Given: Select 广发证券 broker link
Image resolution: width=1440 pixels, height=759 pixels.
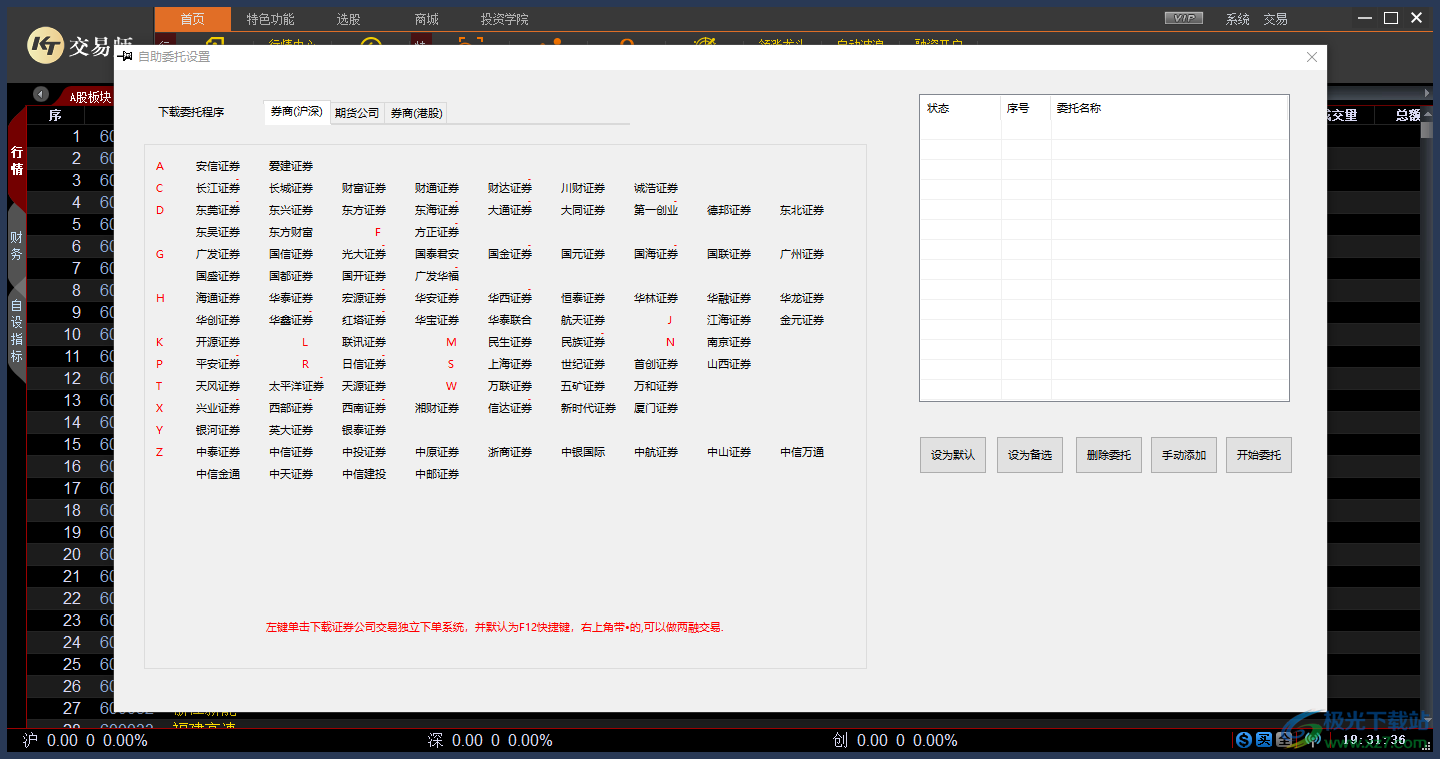Looking at the screenshot, I should pos(218,254).
